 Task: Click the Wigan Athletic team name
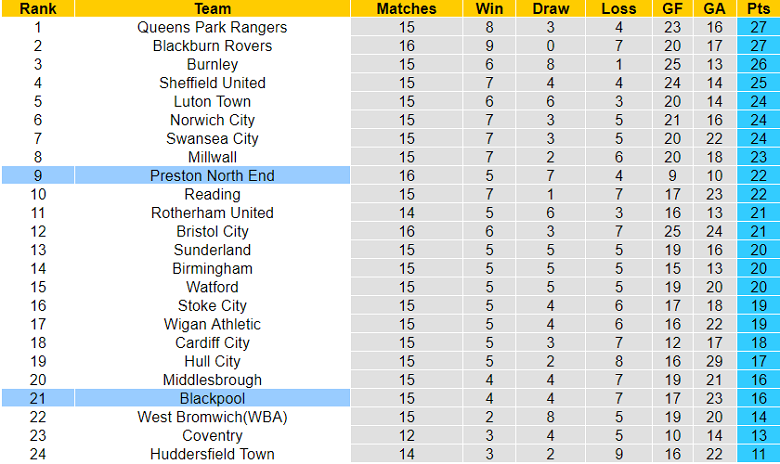(x=212, y=324)
